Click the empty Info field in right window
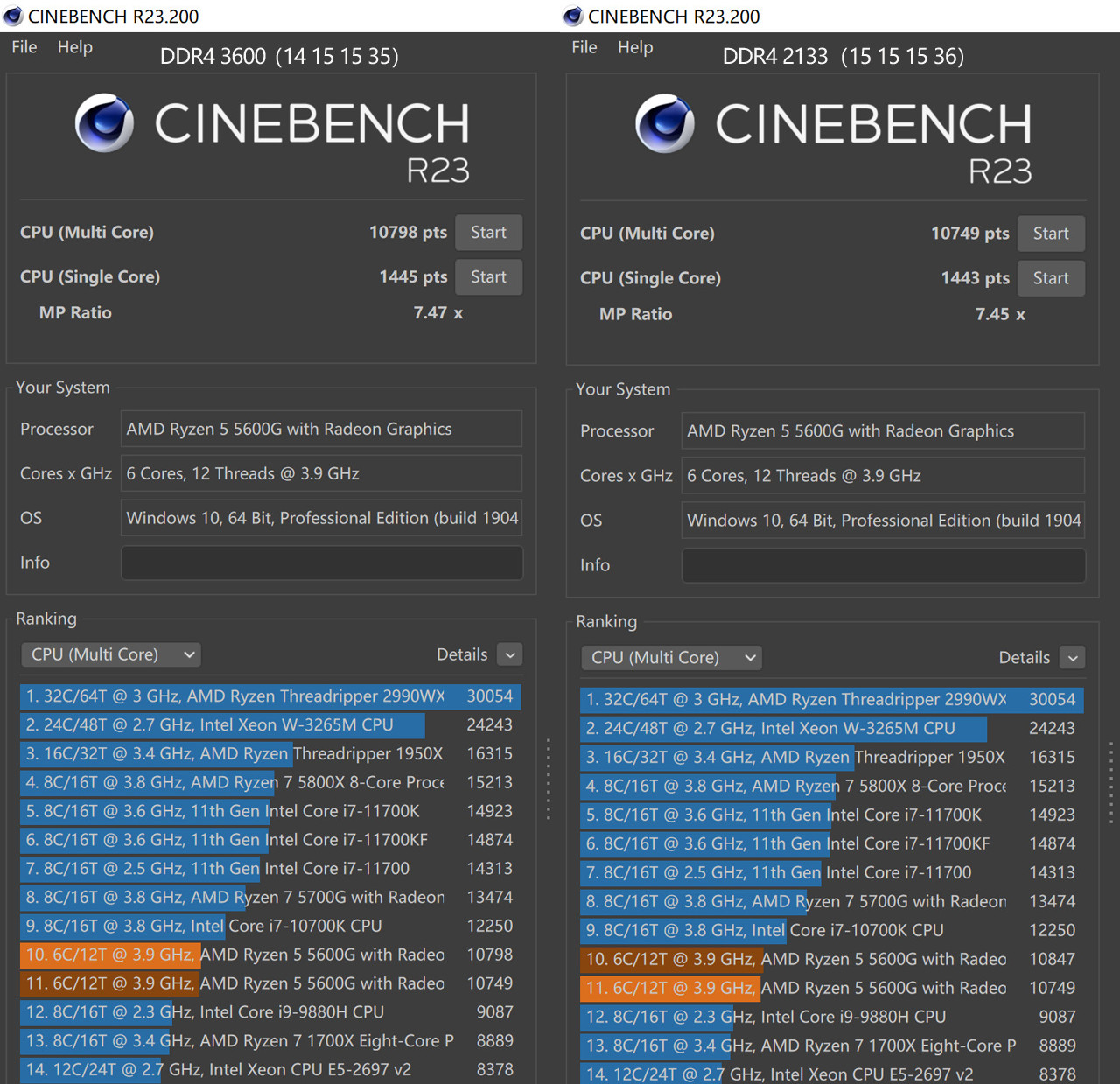 click(883, 565)
